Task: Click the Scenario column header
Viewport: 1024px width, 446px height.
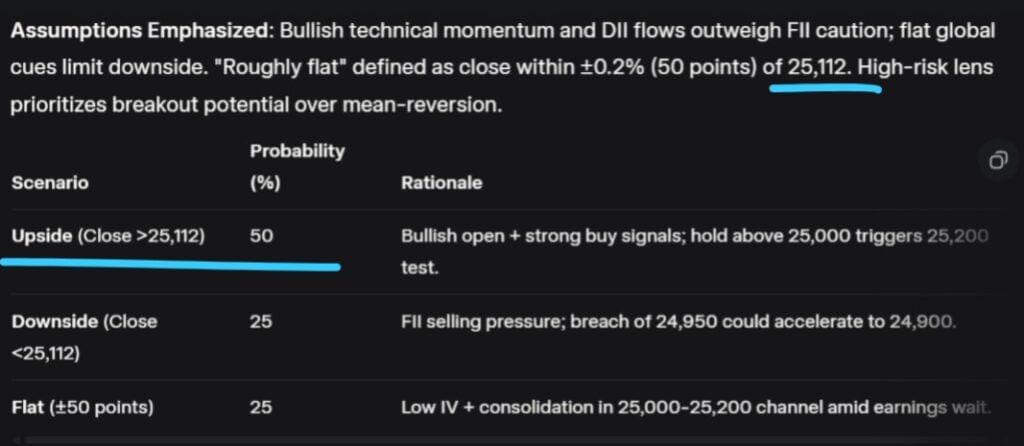Action: 50,184
